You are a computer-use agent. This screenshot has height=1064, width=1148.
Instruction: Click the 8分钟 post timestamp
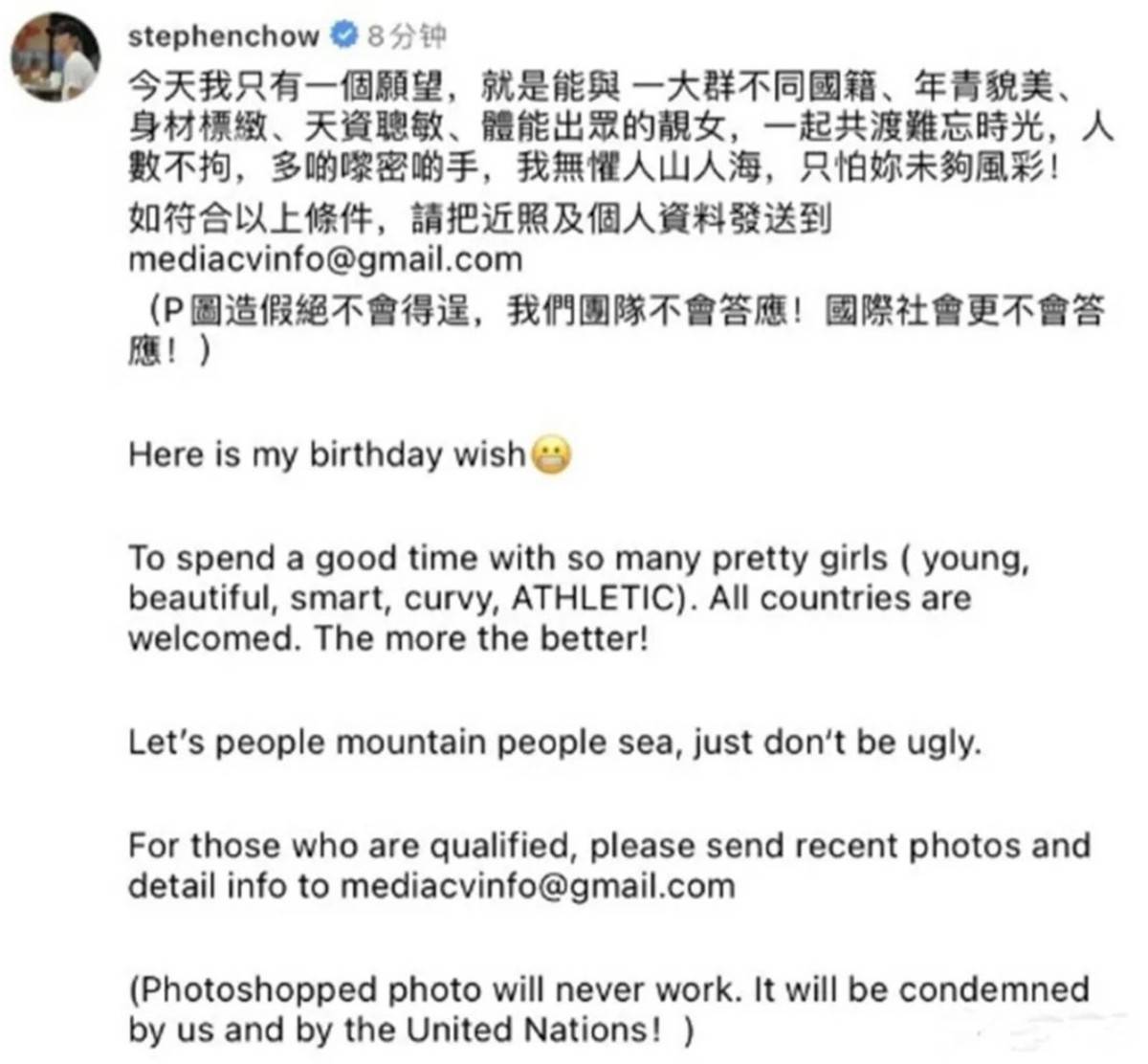(407, 36)
